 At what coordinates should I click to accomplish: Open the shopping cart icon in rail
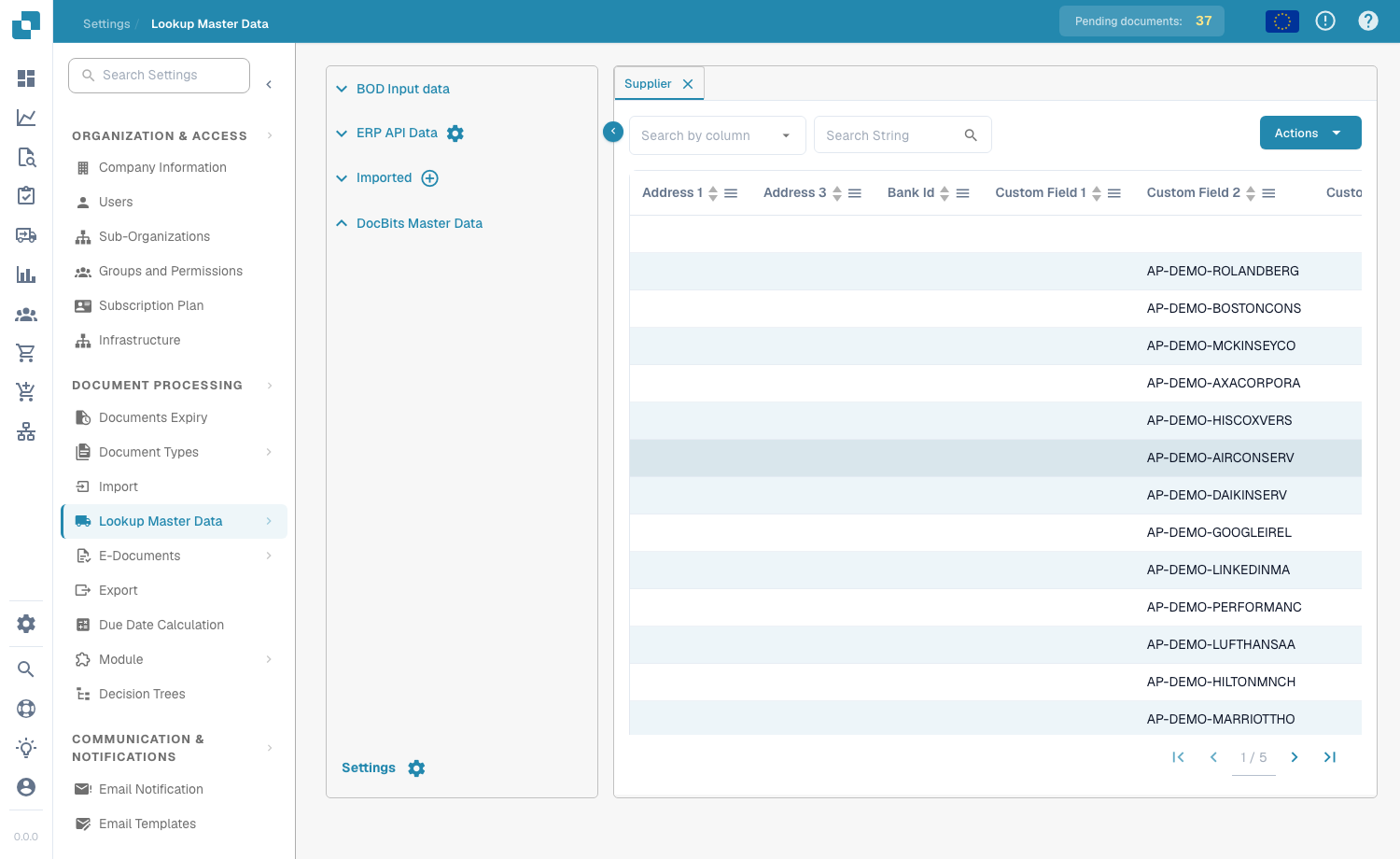[26, 353]
